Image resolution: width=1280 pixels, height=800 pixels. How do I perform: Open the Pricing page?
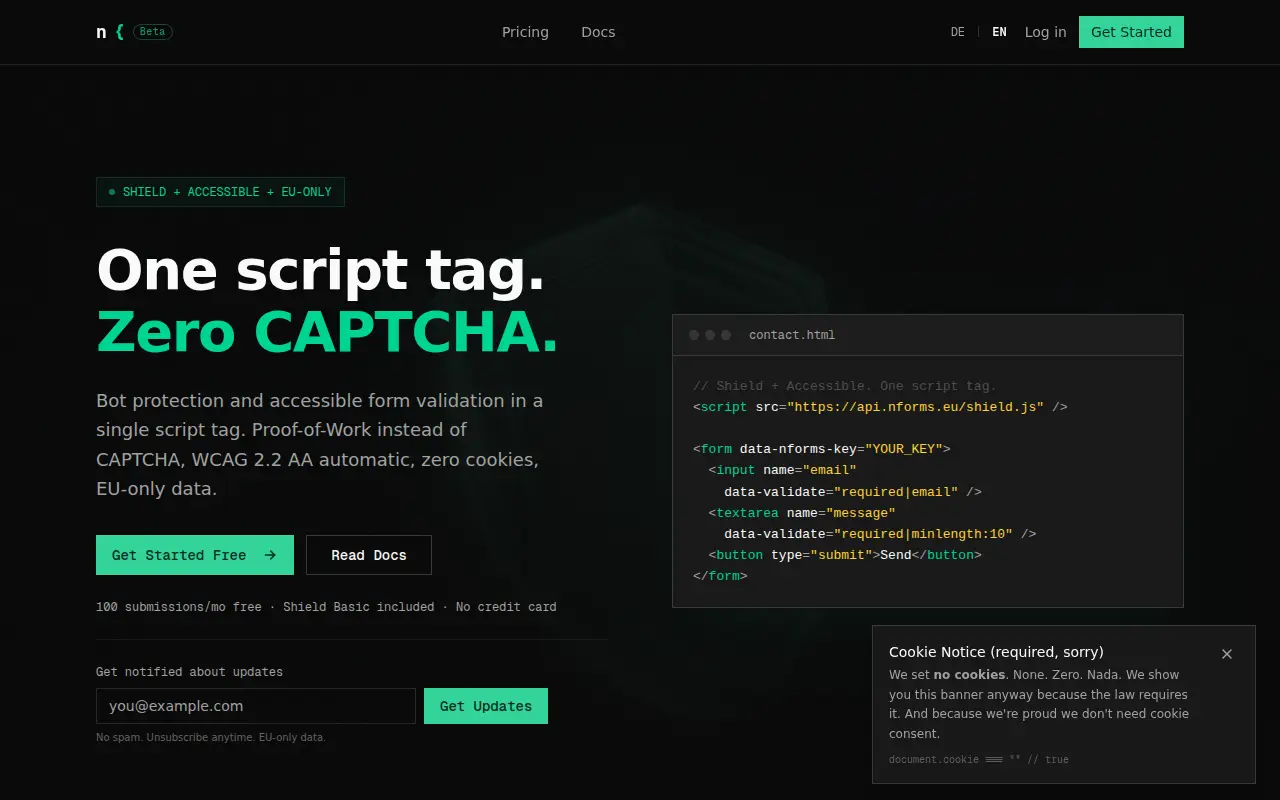[x=525, y=32]
